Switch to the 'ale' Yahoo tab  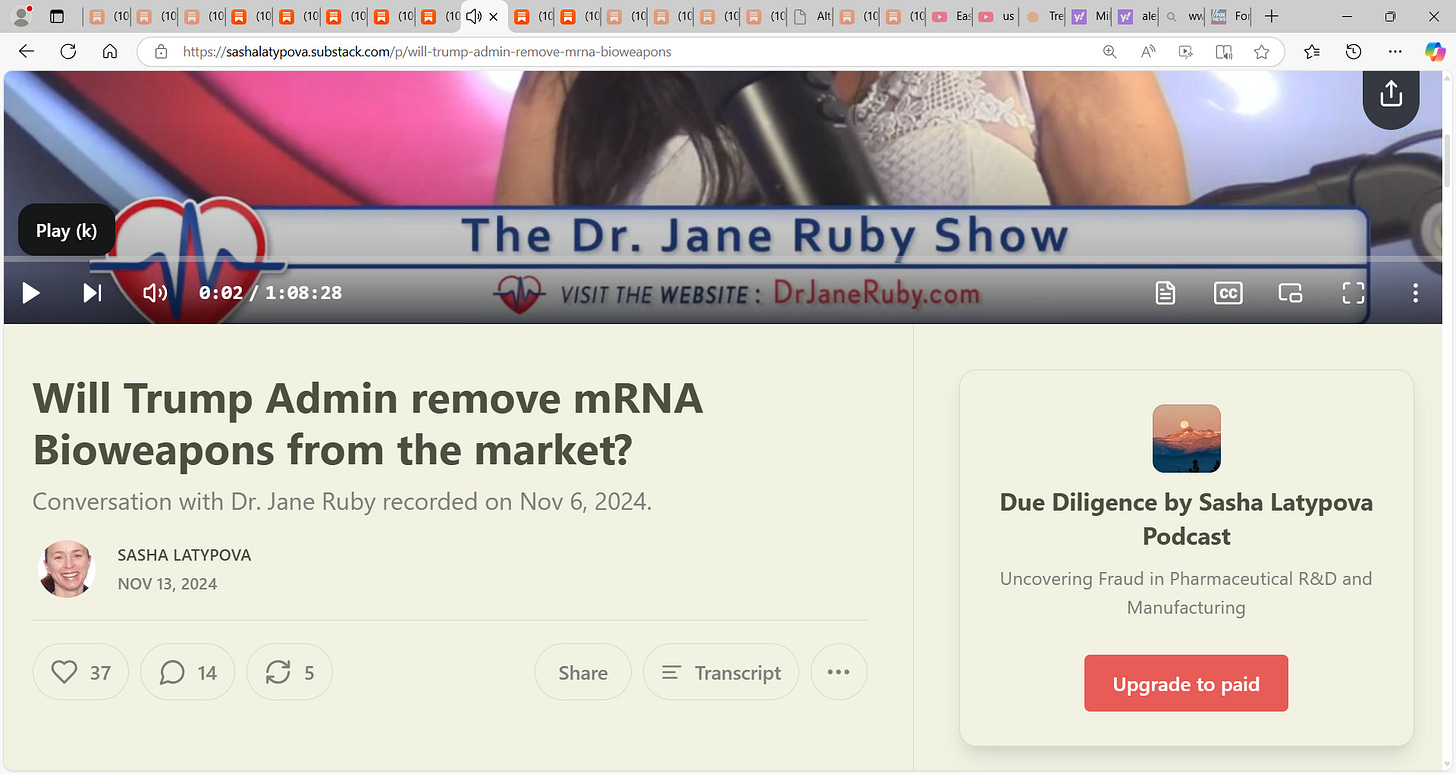pos(1136,16)
